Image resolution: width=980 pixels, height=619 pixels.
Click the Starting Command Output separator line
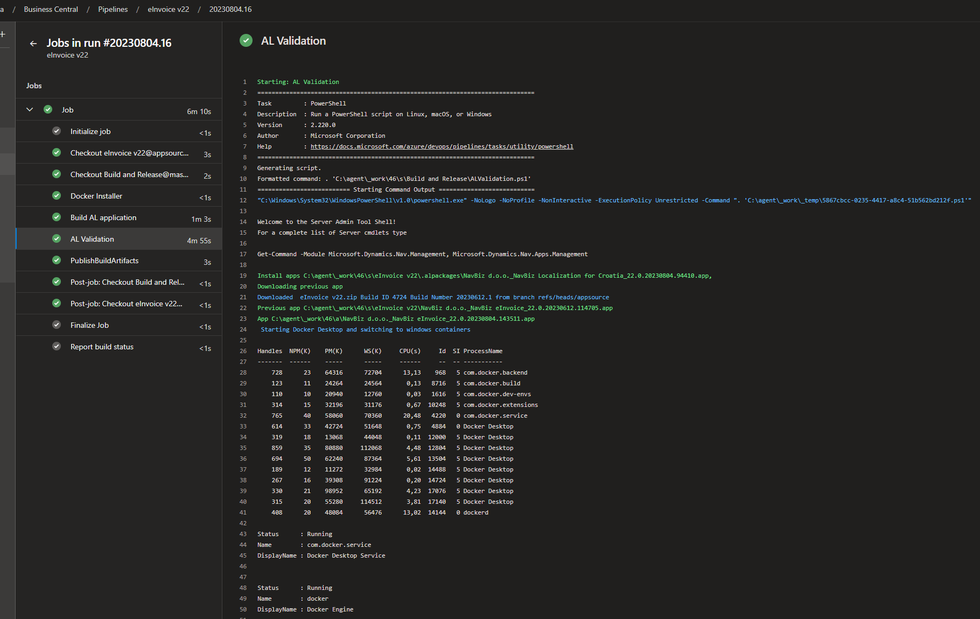point(396,189)
